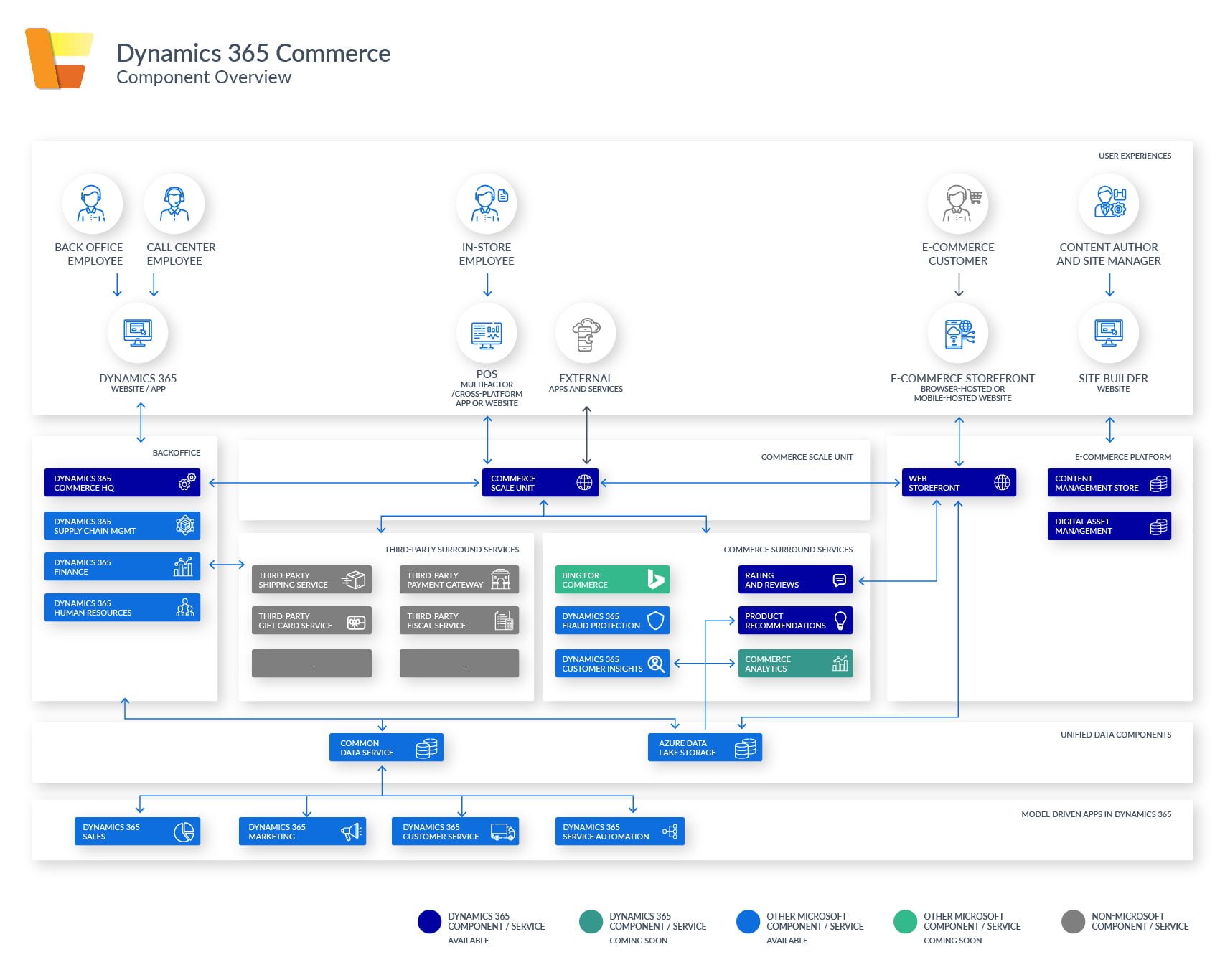This screenshot has width=1220, height=980.
Task: Select the In-Store Employee icon
Action: point(487,204)
